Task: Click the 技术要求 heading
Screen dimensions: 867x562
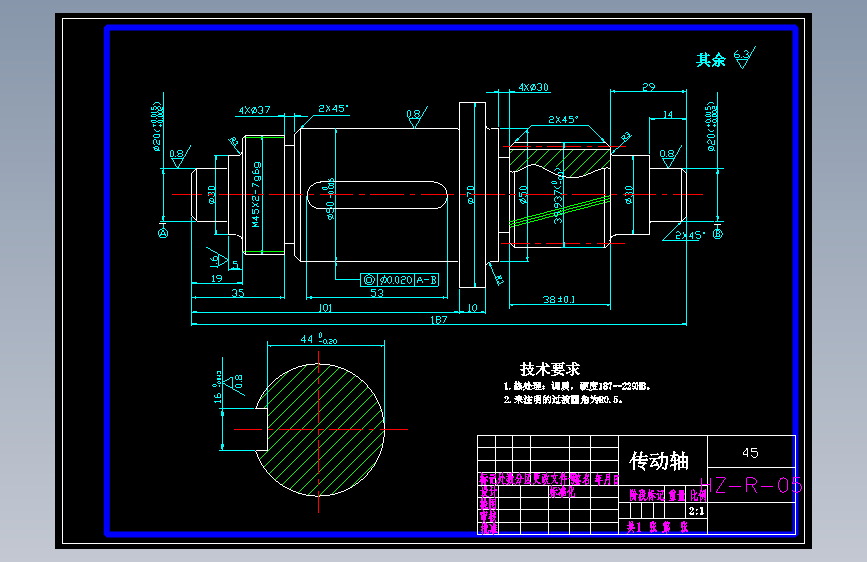Action: (550, 369)
